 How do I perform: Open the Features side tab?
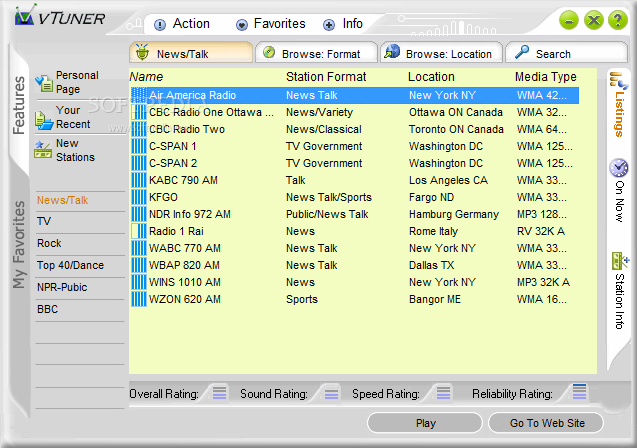pyautogui.click(x=19, y=105)
